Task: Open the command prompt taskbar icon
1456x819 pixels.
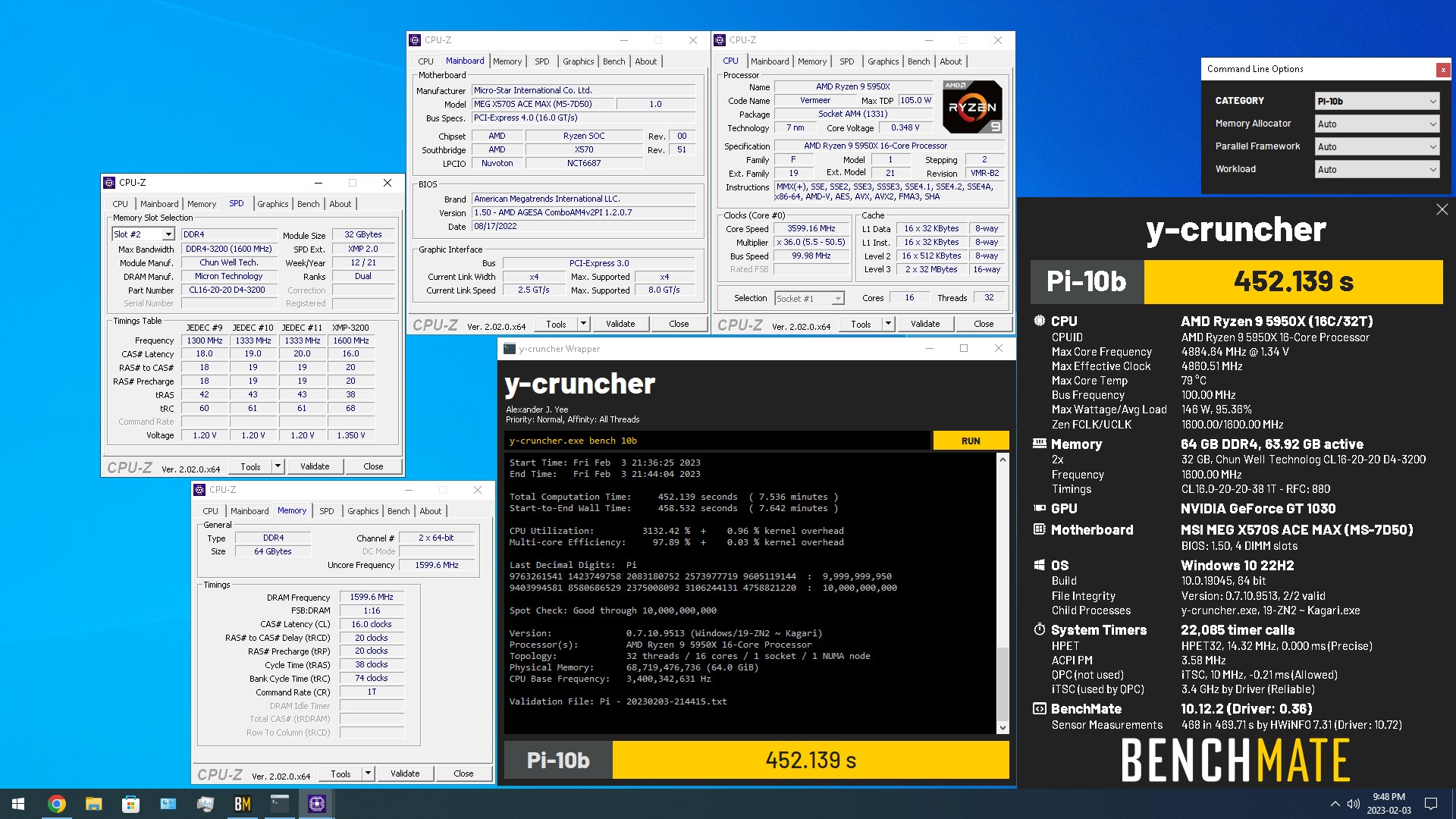Action: tap(280, 804)
